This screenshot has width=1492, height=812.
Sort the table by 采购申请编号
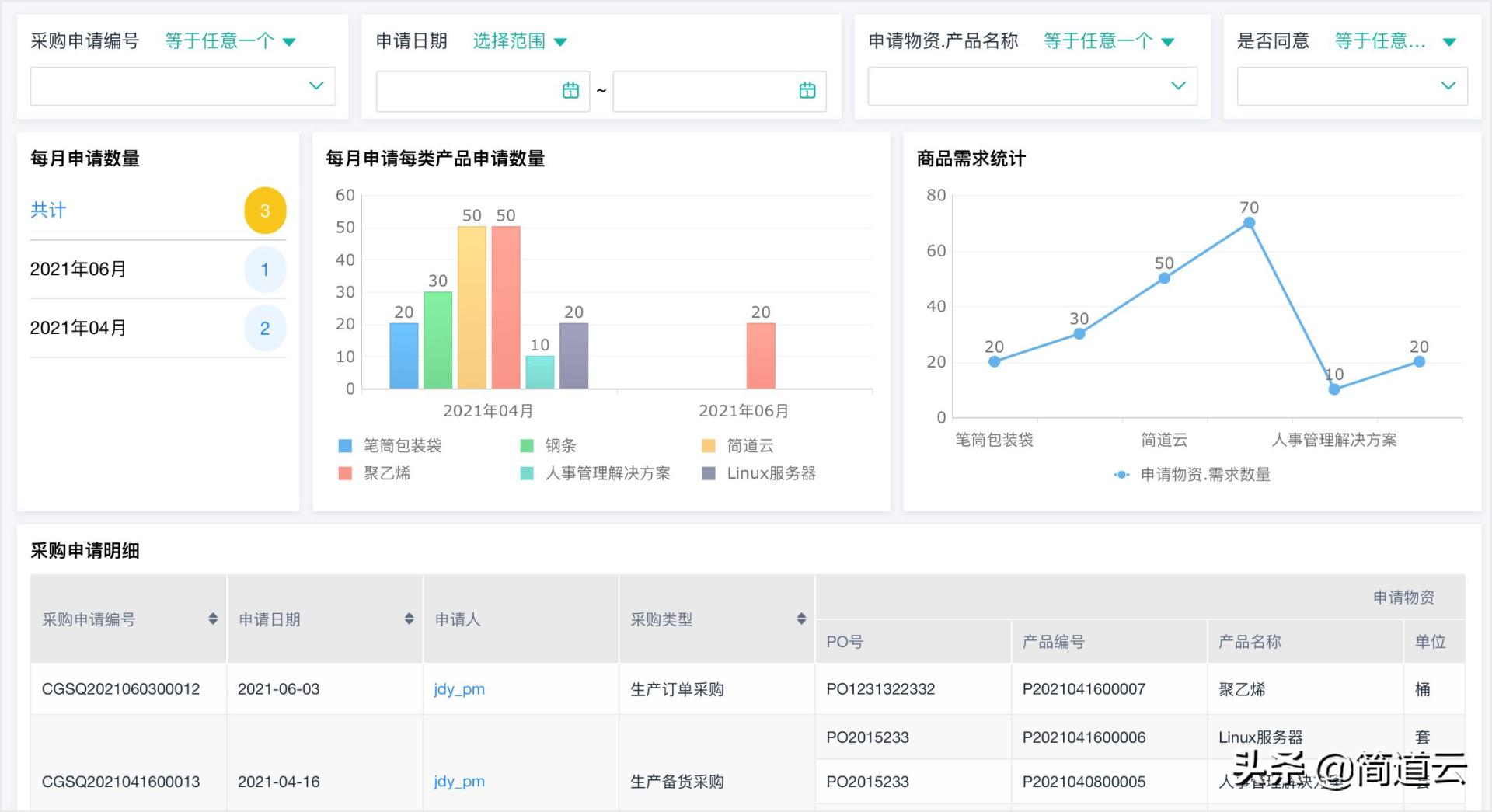(x=213, y=619)
